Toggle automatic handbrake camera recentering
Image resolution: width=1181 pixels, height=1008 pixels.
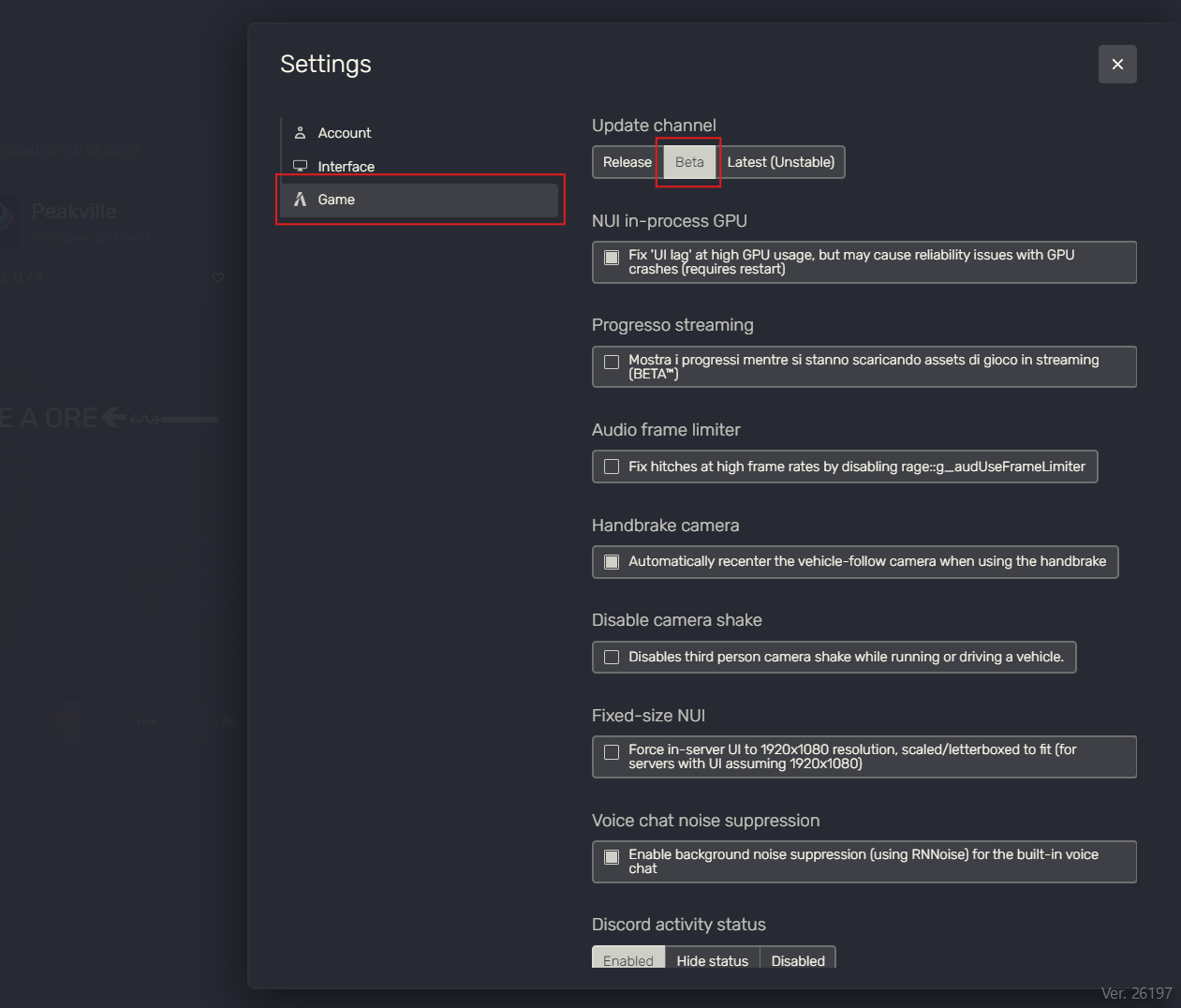[x=612, y=561]
